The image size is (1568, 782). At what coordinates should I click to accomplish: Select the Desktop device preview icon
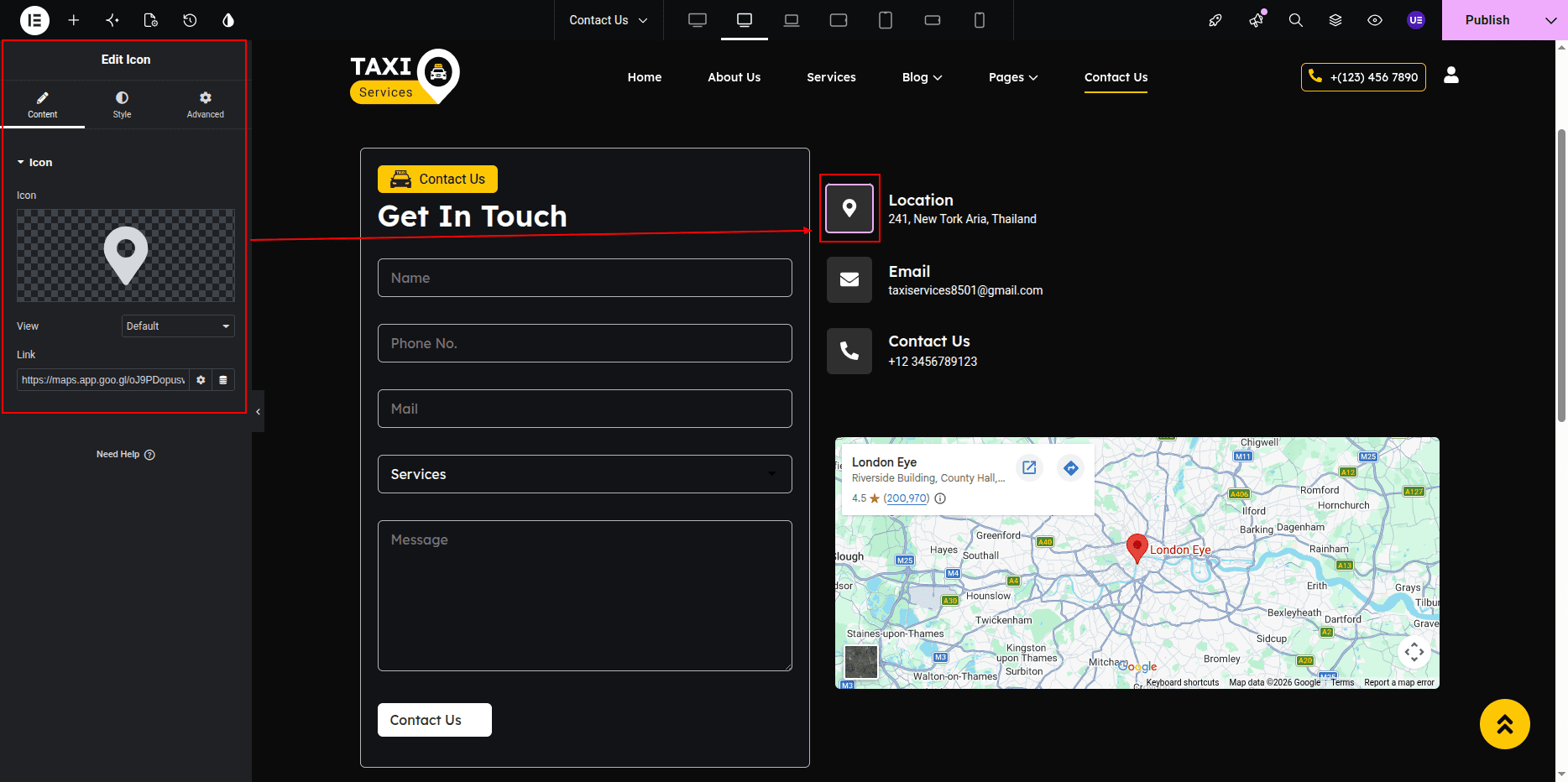tap(745, 20)
